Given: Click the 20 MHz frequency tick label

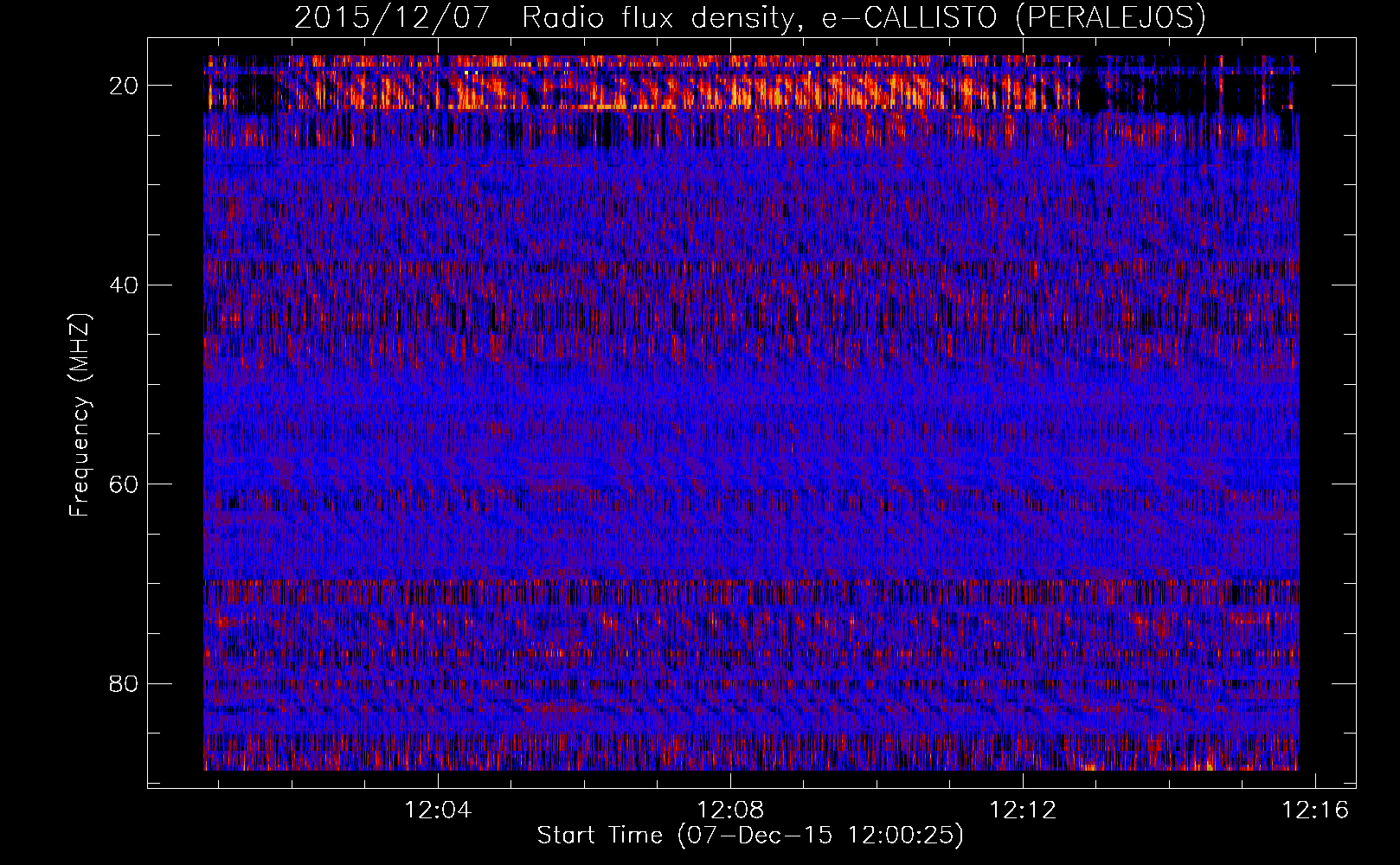Looking at the screenshot, I should point(125,85).
